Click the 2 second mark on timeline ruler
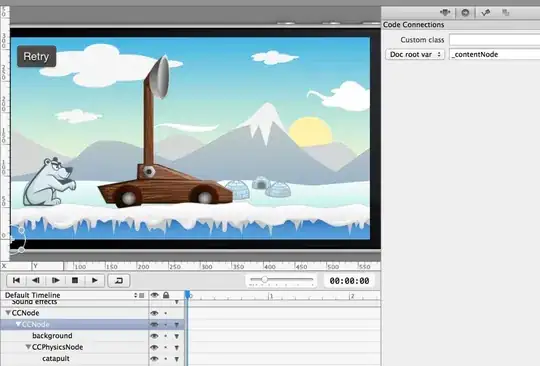Screen dimensions: 540x366 352,296
